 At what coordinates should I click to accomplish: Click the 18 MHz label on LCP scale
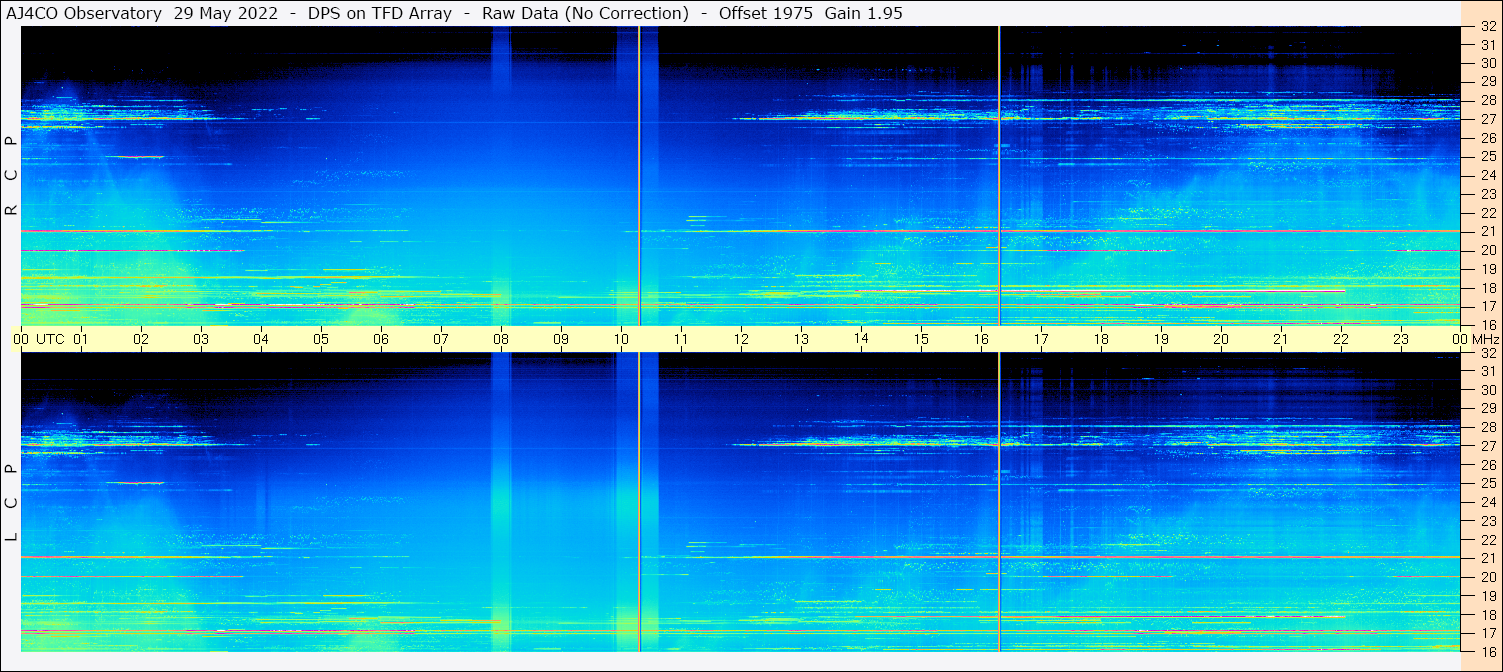[x=1487, y=614]
